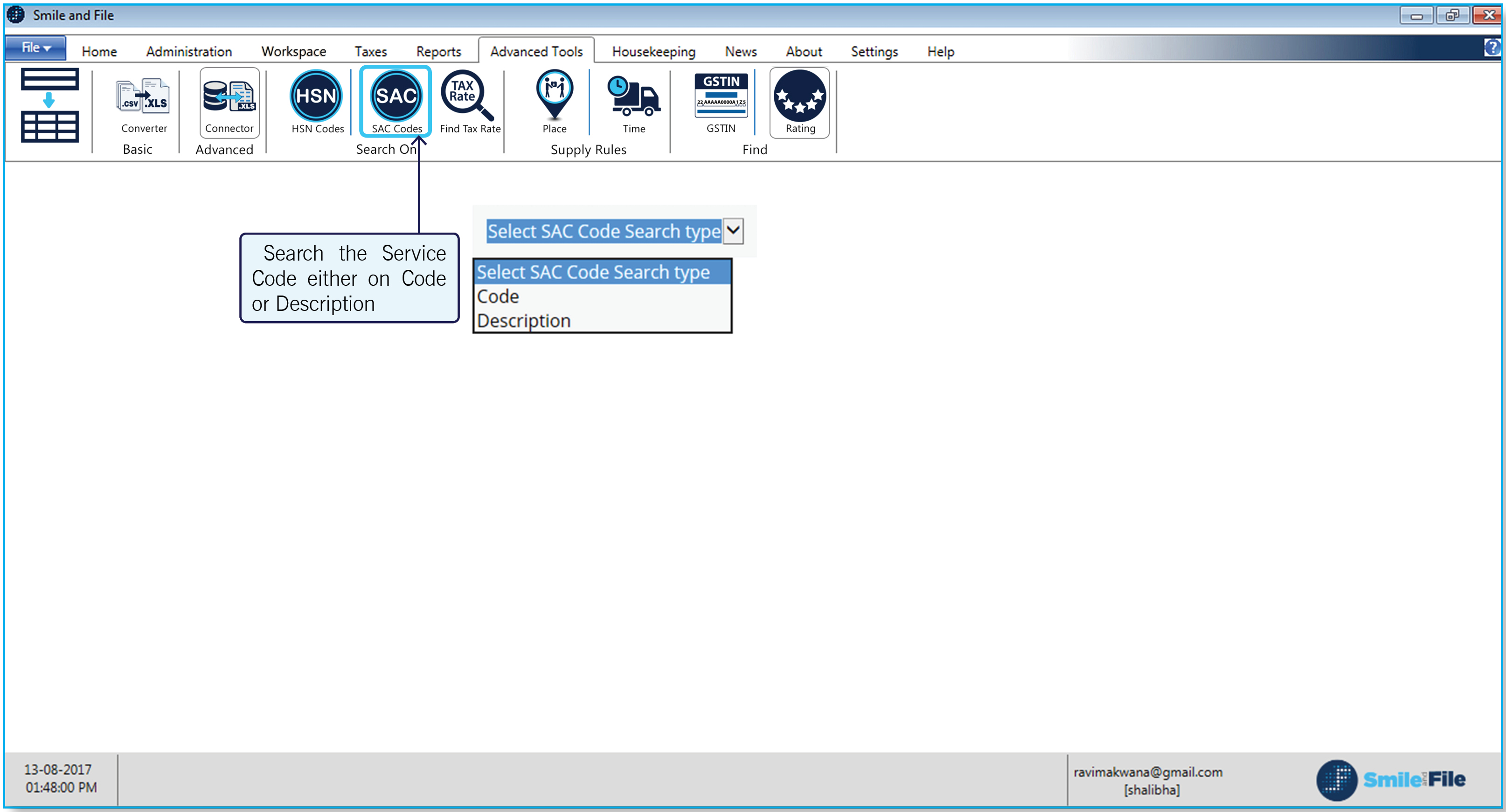Screen dimensions: 1506x812
Task: Switch to the Advanced Tools tab
Action: coord(536,51)
